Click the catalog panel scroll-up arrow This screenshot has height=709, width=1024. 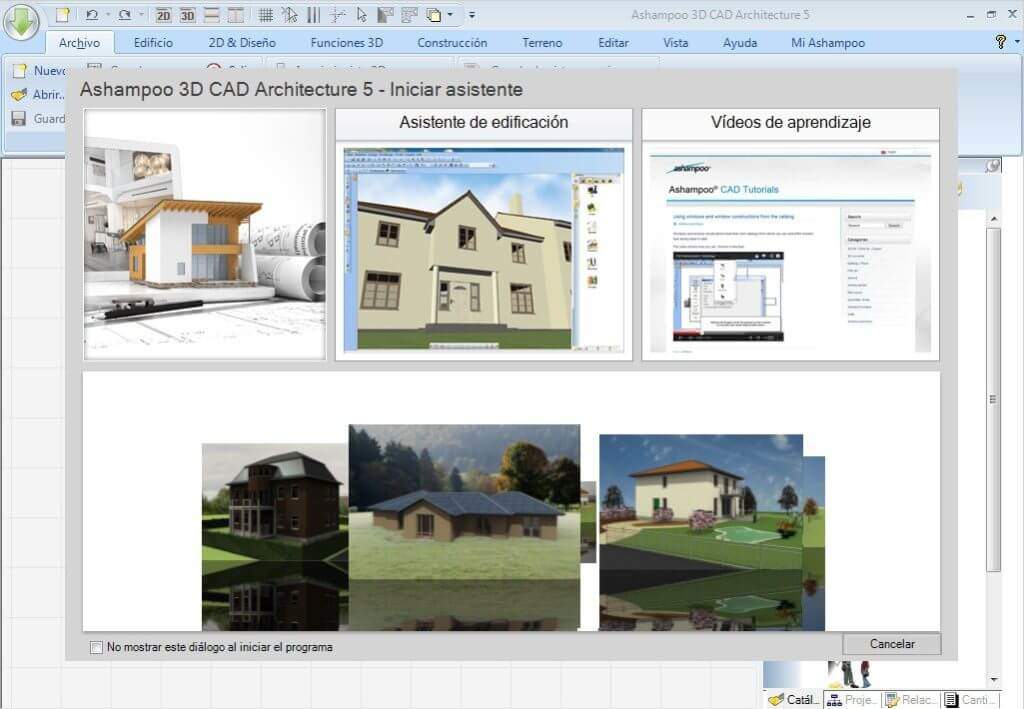(x=993, y=218)
